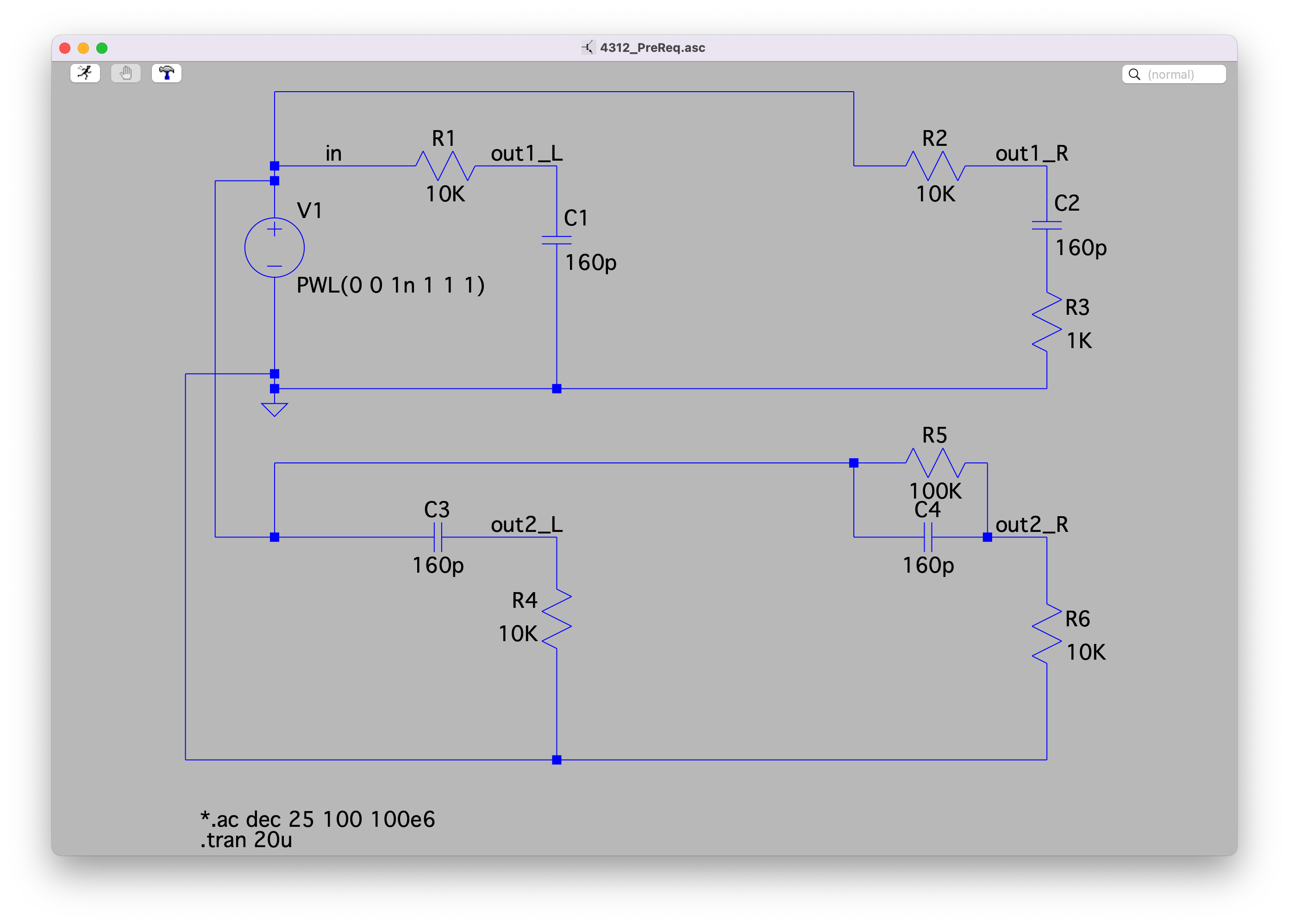1289x924 pixels.
Task: Click the 10K value under R2
Action: pos(935,194)
